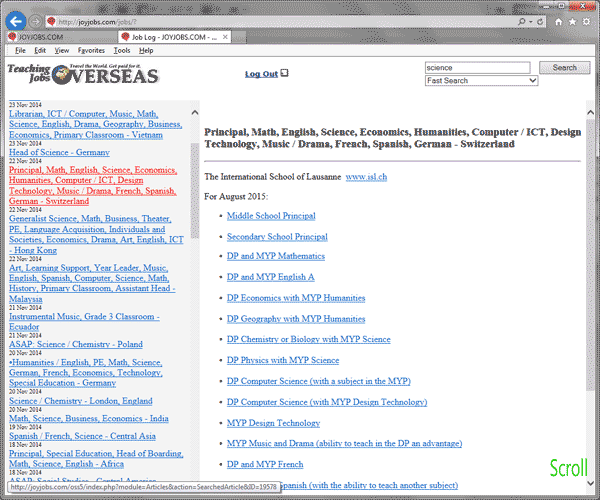Open DP and MYP English A link
This screenshot has width=600, height=500.
pyautogui.click(x=271, y=277)
